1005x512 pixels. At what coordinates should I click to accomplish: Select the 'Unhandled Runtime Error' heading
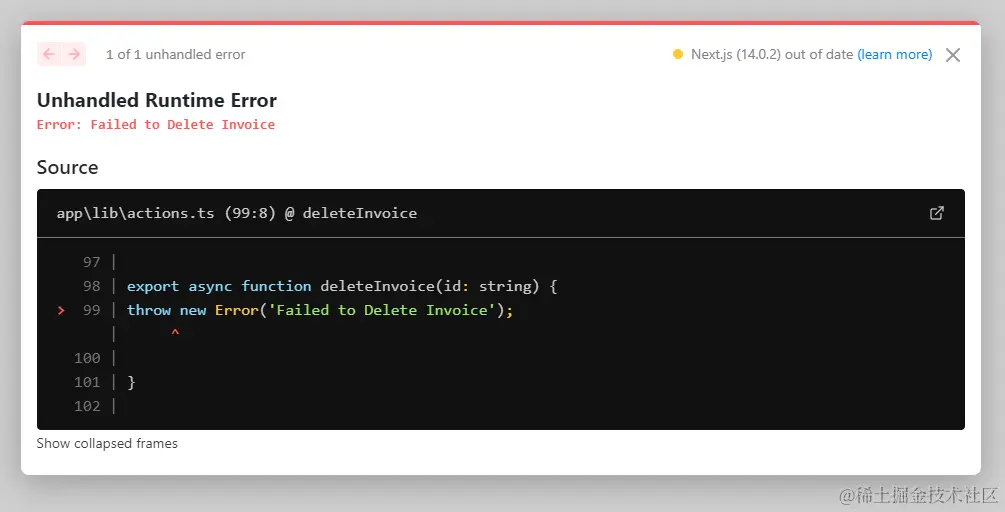tap(157, 100)
